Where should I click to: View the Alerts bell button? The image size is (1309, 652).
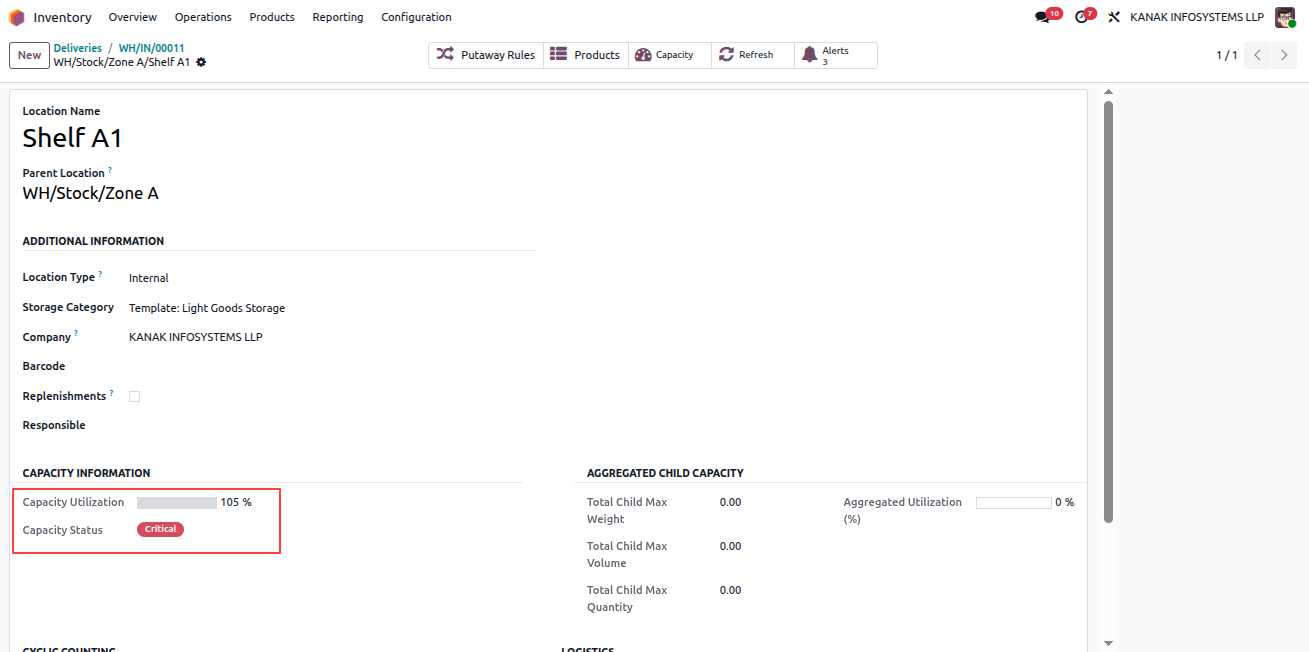tap(836, 55)
